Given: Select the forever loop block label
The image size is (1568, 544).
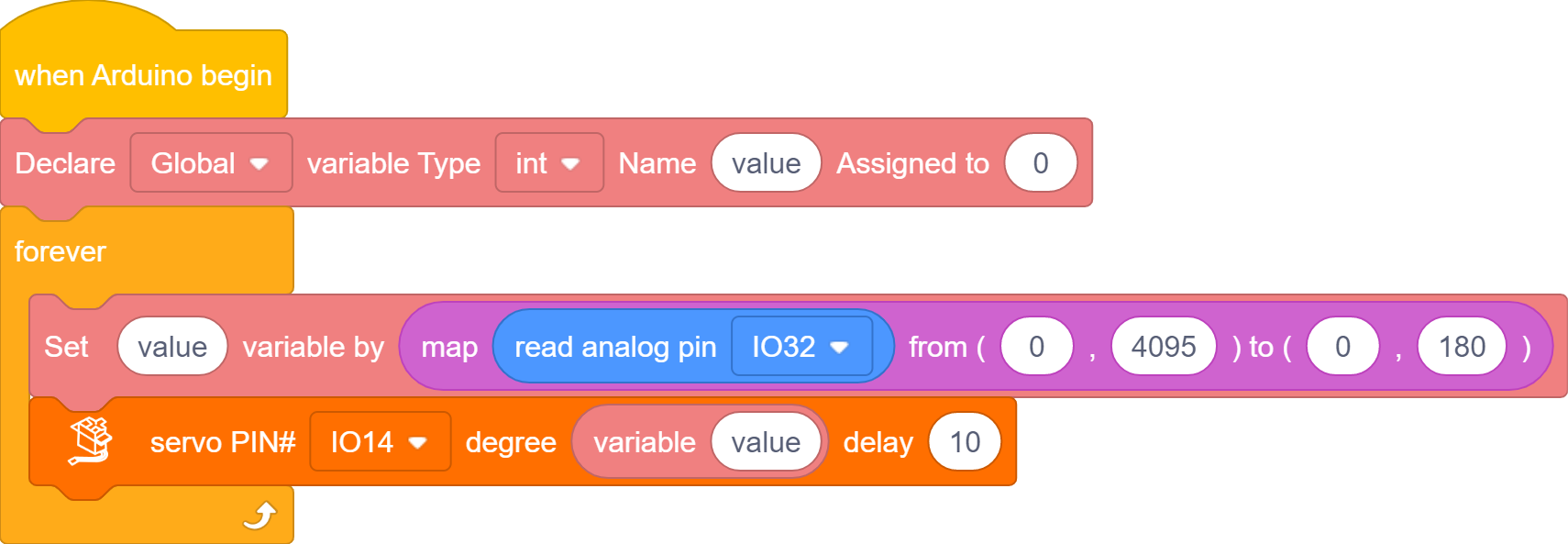Looking at the screenshot, I should [x=61, y=250].
